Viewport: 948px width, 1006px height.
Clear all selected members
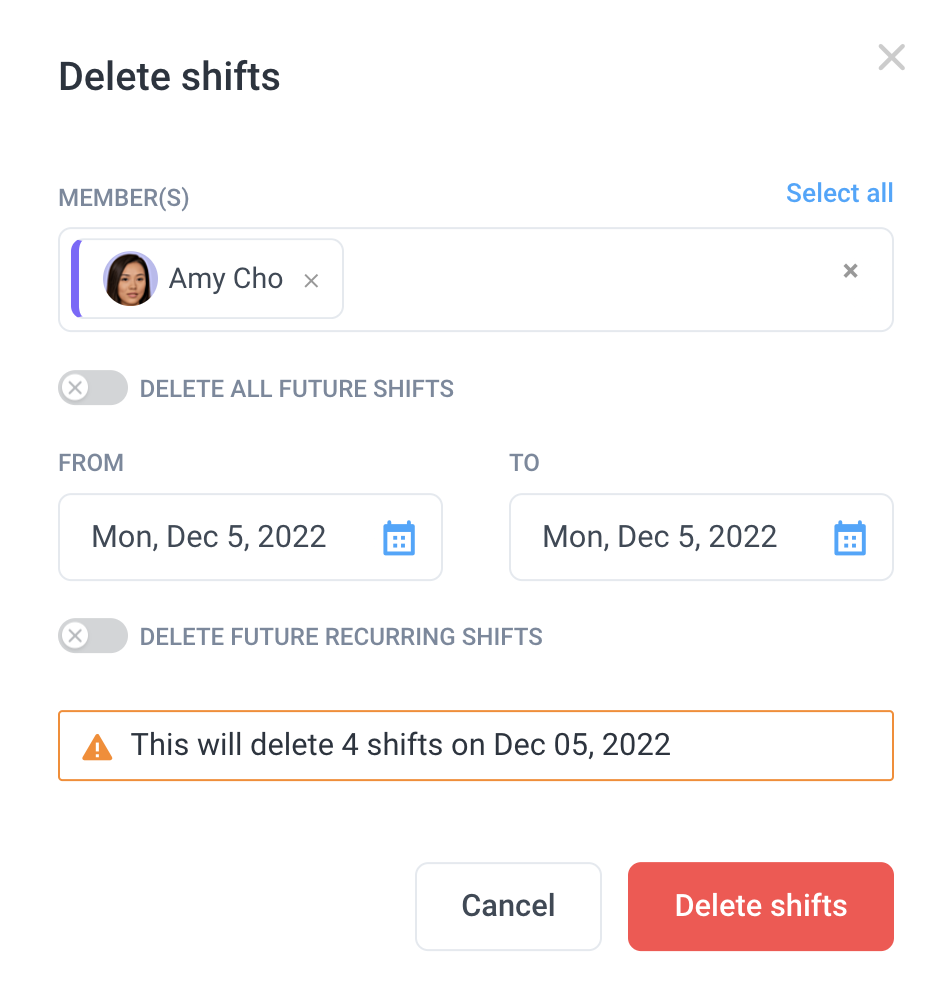point(850,271)
